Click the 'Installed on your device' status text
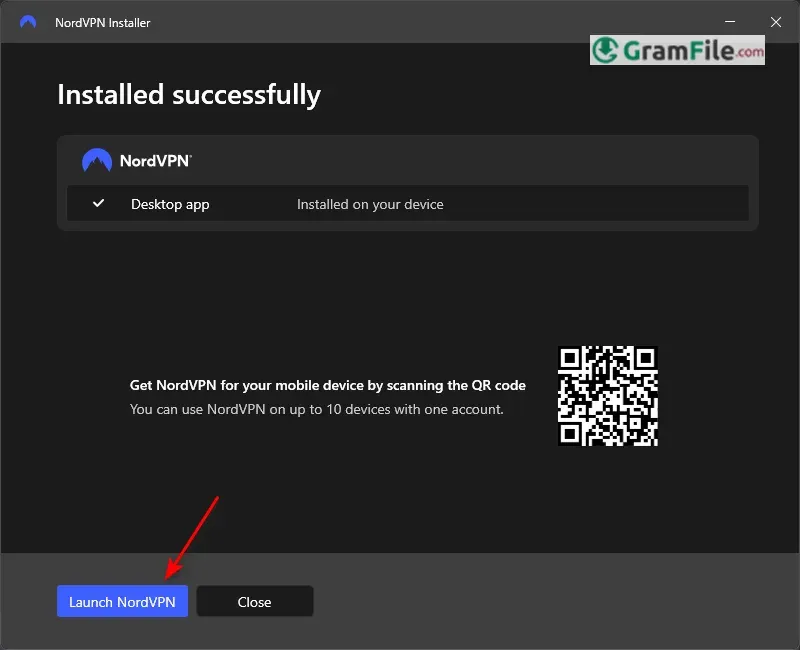This screenshot has width=800, height=650. click(x=370, y=204)
